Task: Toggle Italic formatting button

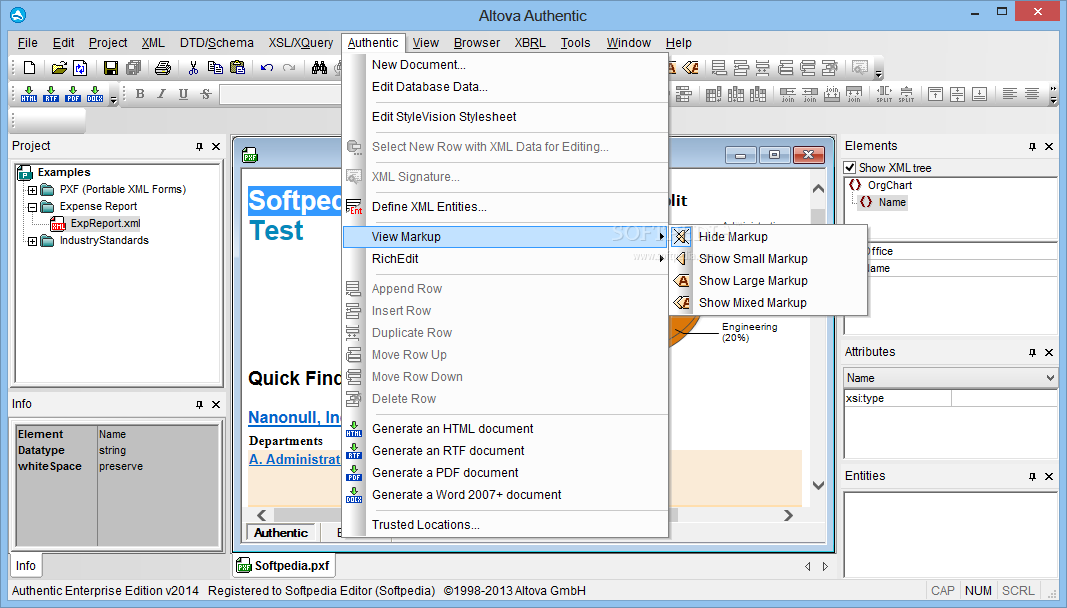Action: 161,94
